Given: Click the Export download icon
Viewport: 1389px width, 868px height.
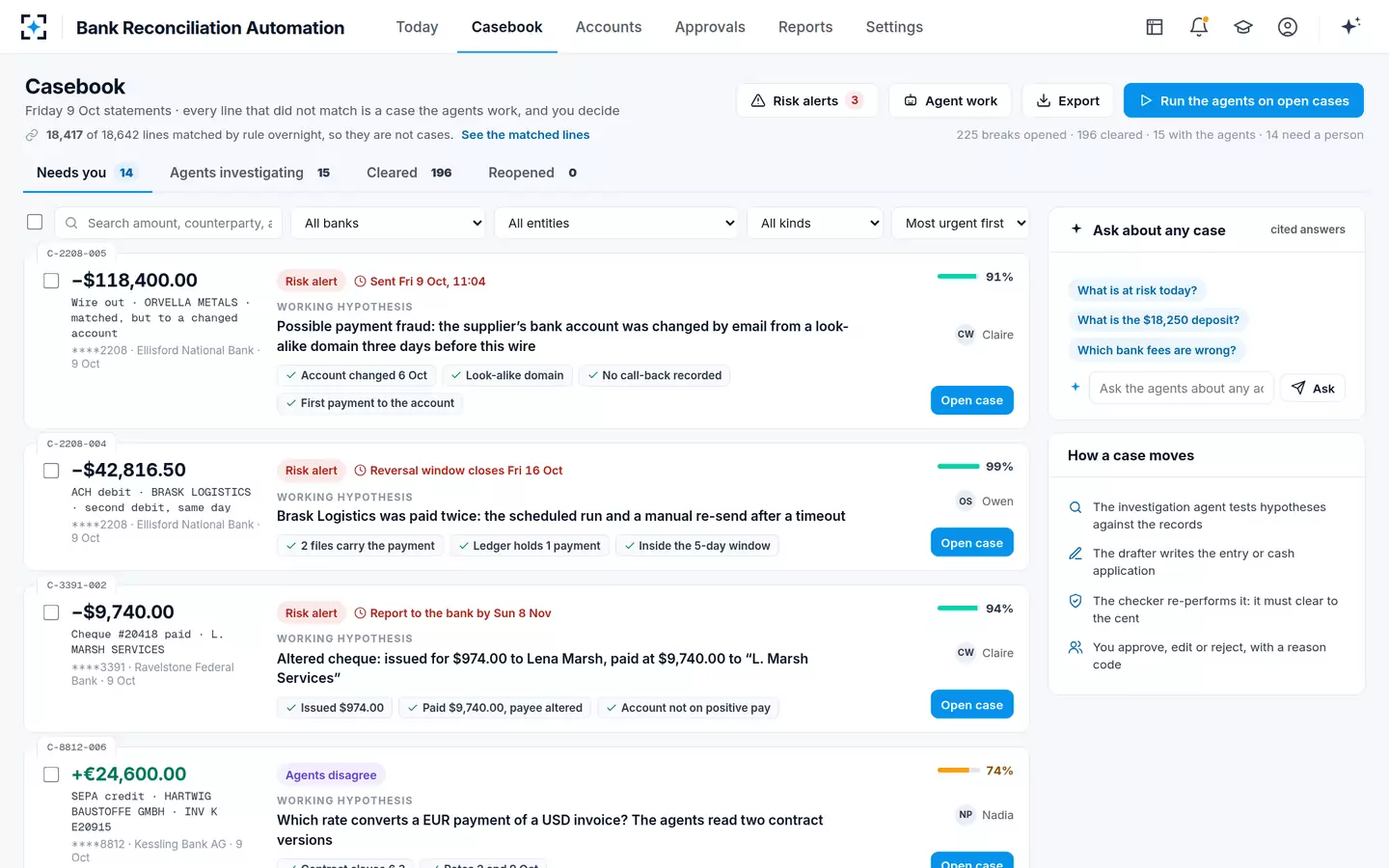Looking at the screenshot, I should coord(1044,100).
